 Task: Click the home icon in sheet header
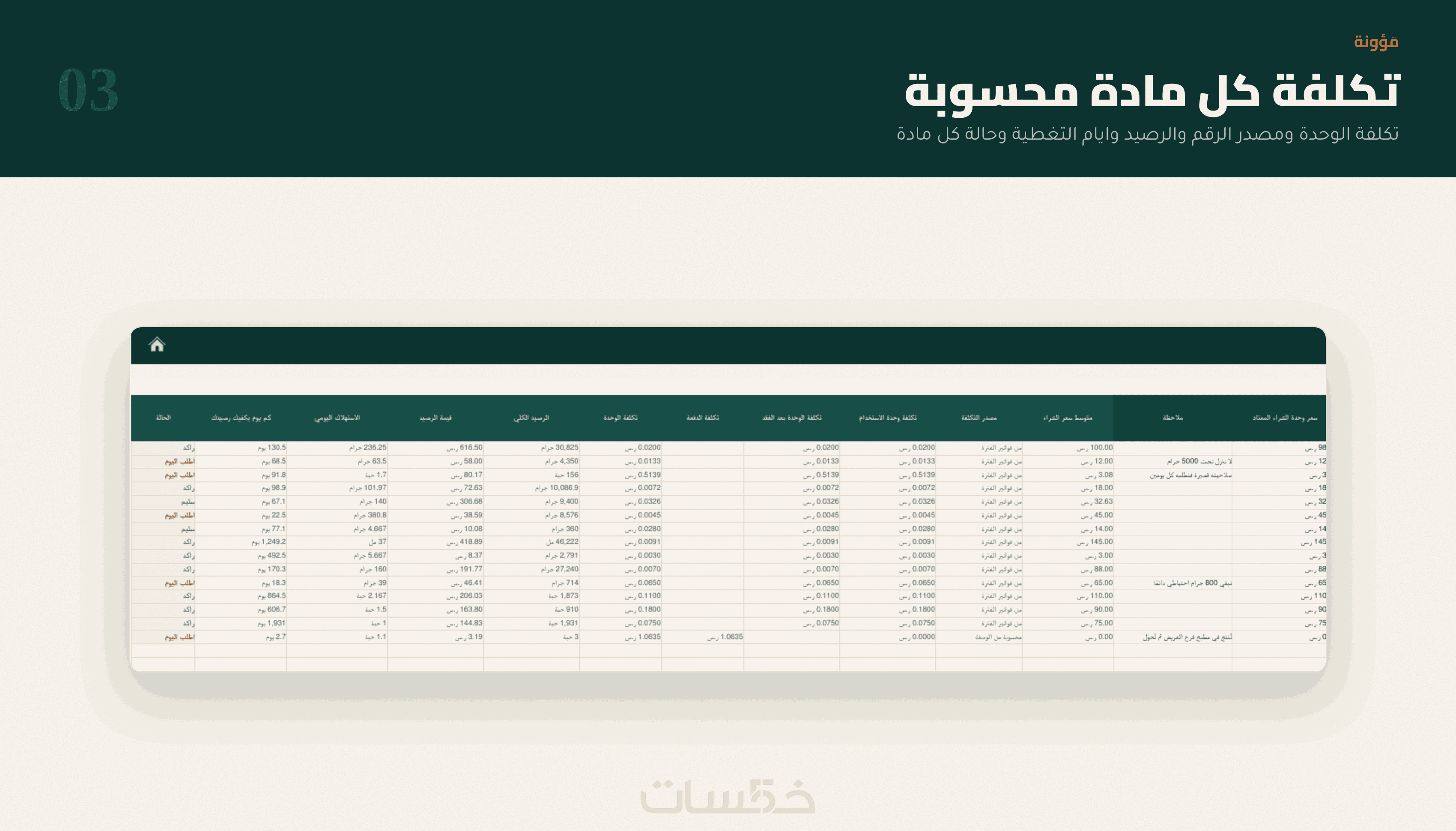157,345
